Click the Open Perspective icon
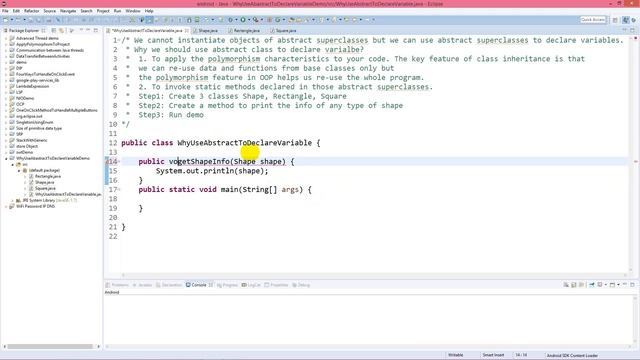This screenshot has width=640, height=360. point(615,20)
